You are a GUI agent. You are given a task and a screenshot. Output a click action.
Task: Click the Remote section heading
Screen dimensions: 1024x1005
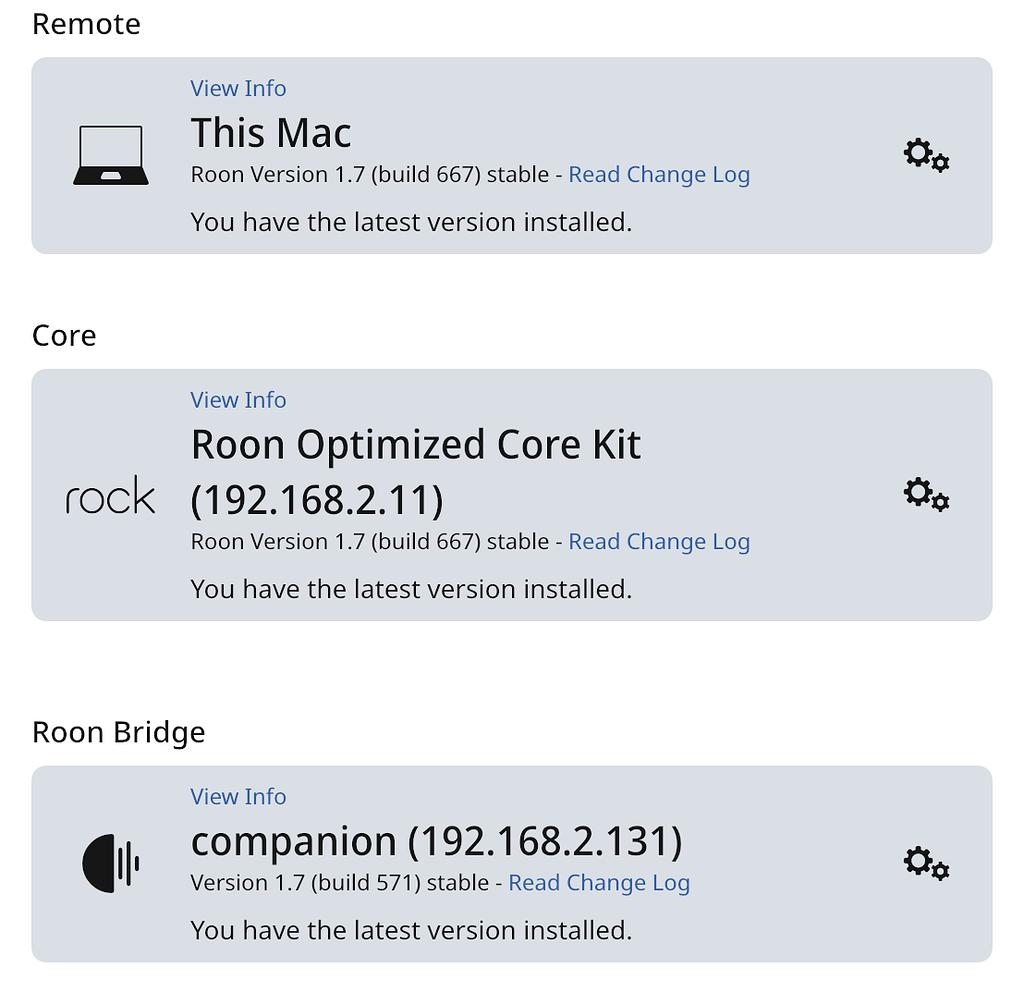(x=86, y=24)
